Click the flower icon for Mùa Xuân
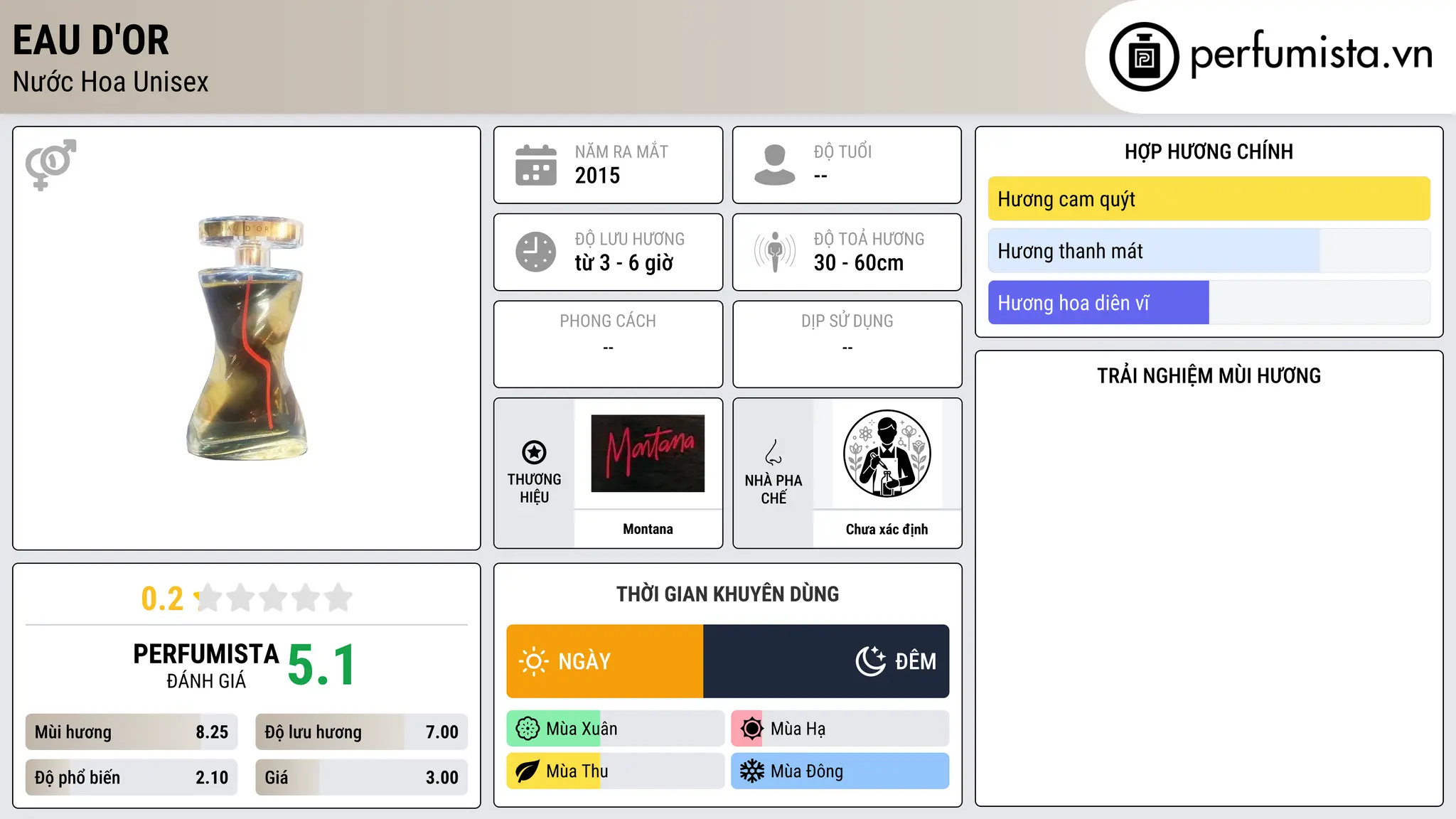1456x819 pixels. click(528, 729)
